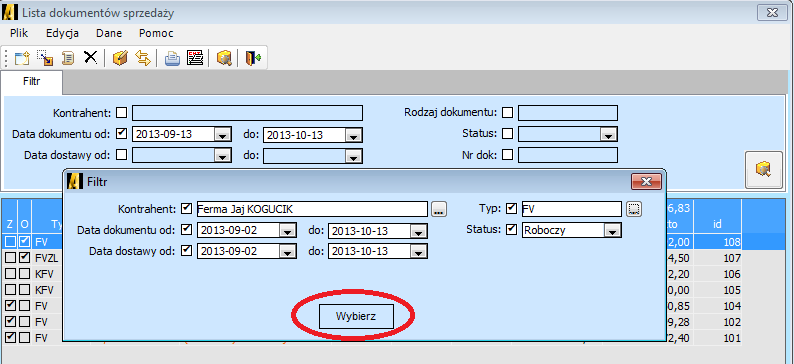The height and width of the screenshot is (364, 794).
Task: Toggle O checkbox in FVZL row
Action: tap(24, 258)
